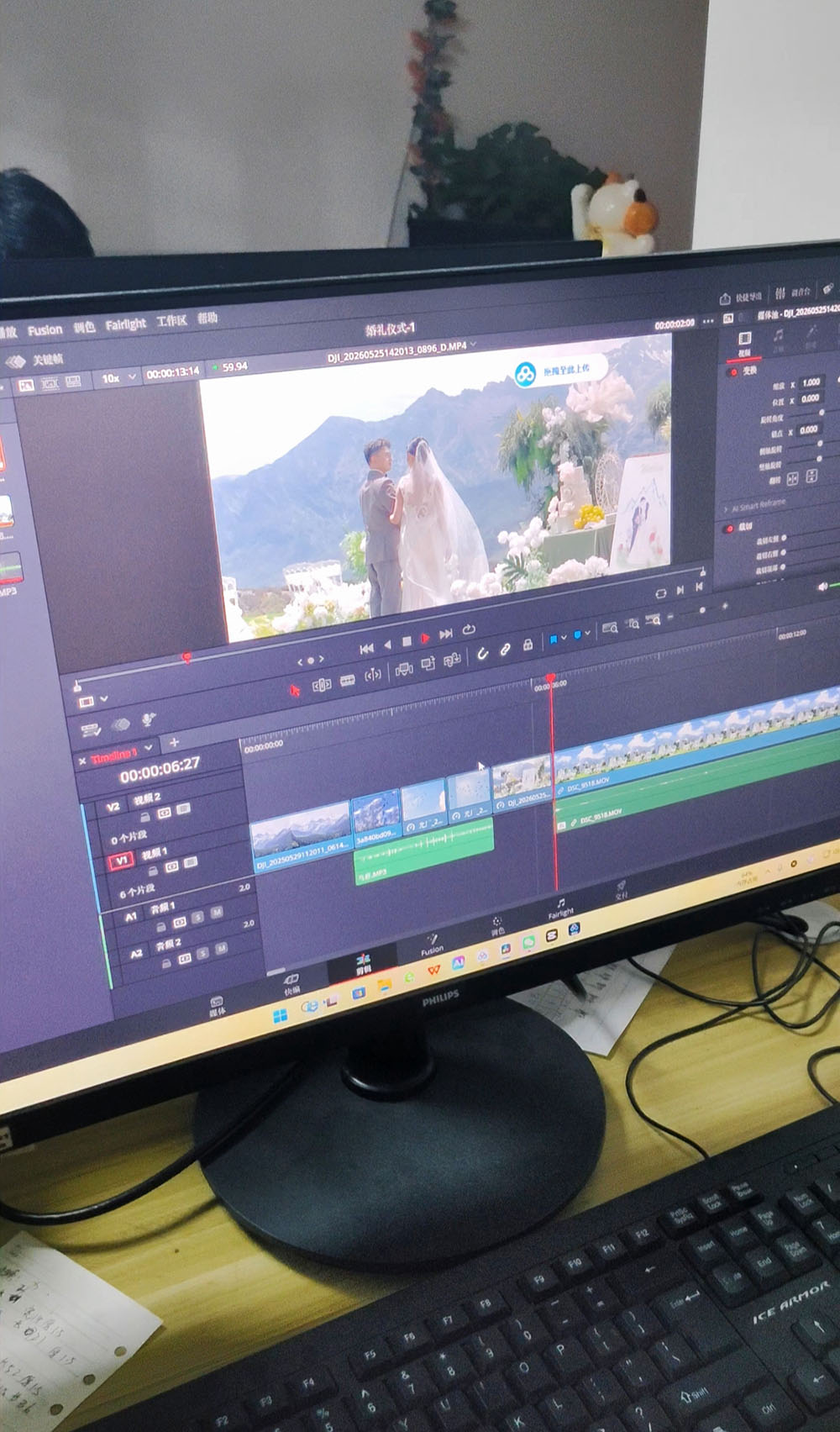Switch to the bottom Fairlight page
The width and height of the screenshot is (840, 1432).
pos(560,908)
